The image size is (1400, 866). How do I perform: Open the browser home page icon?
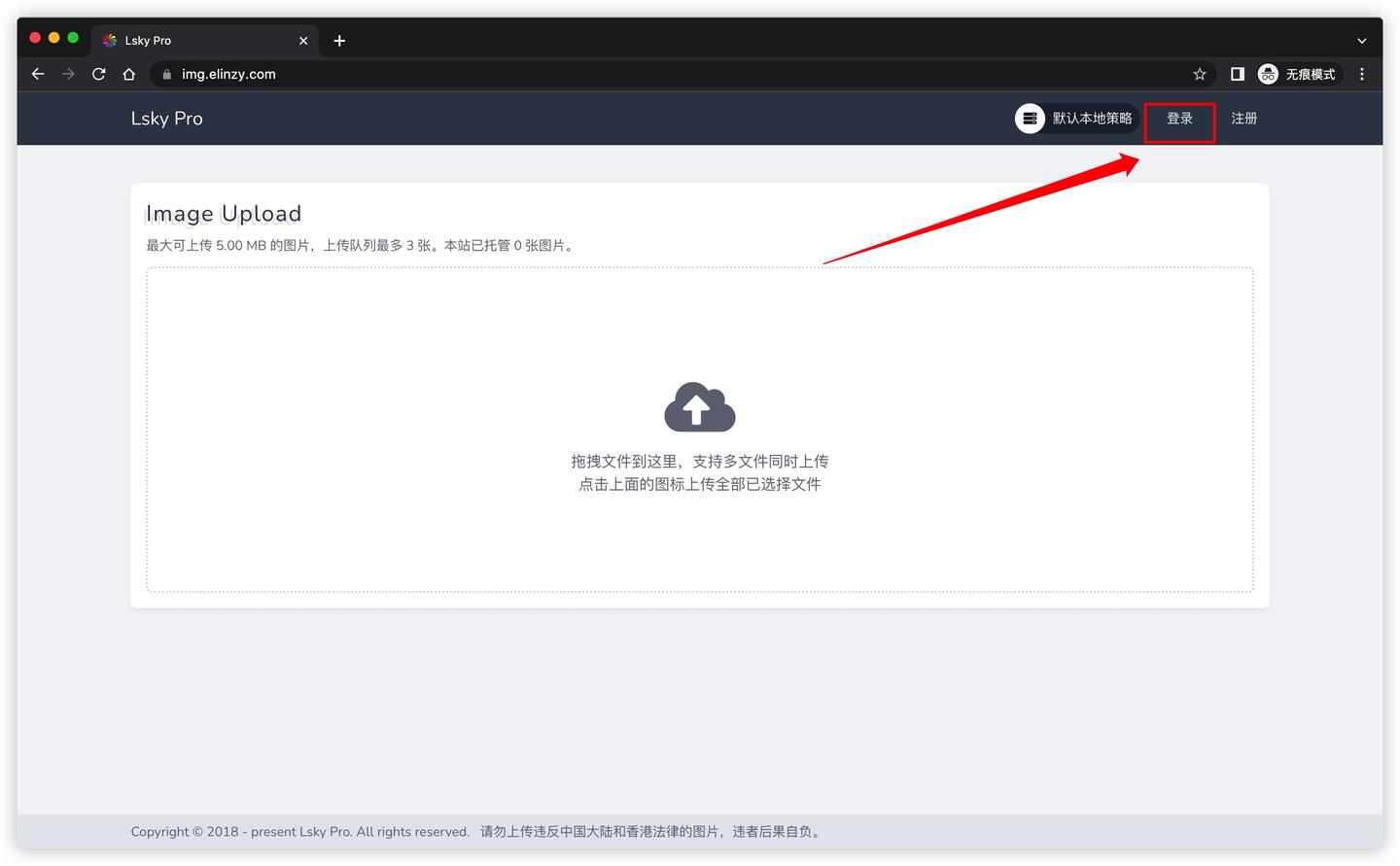(x=129, y=74)
